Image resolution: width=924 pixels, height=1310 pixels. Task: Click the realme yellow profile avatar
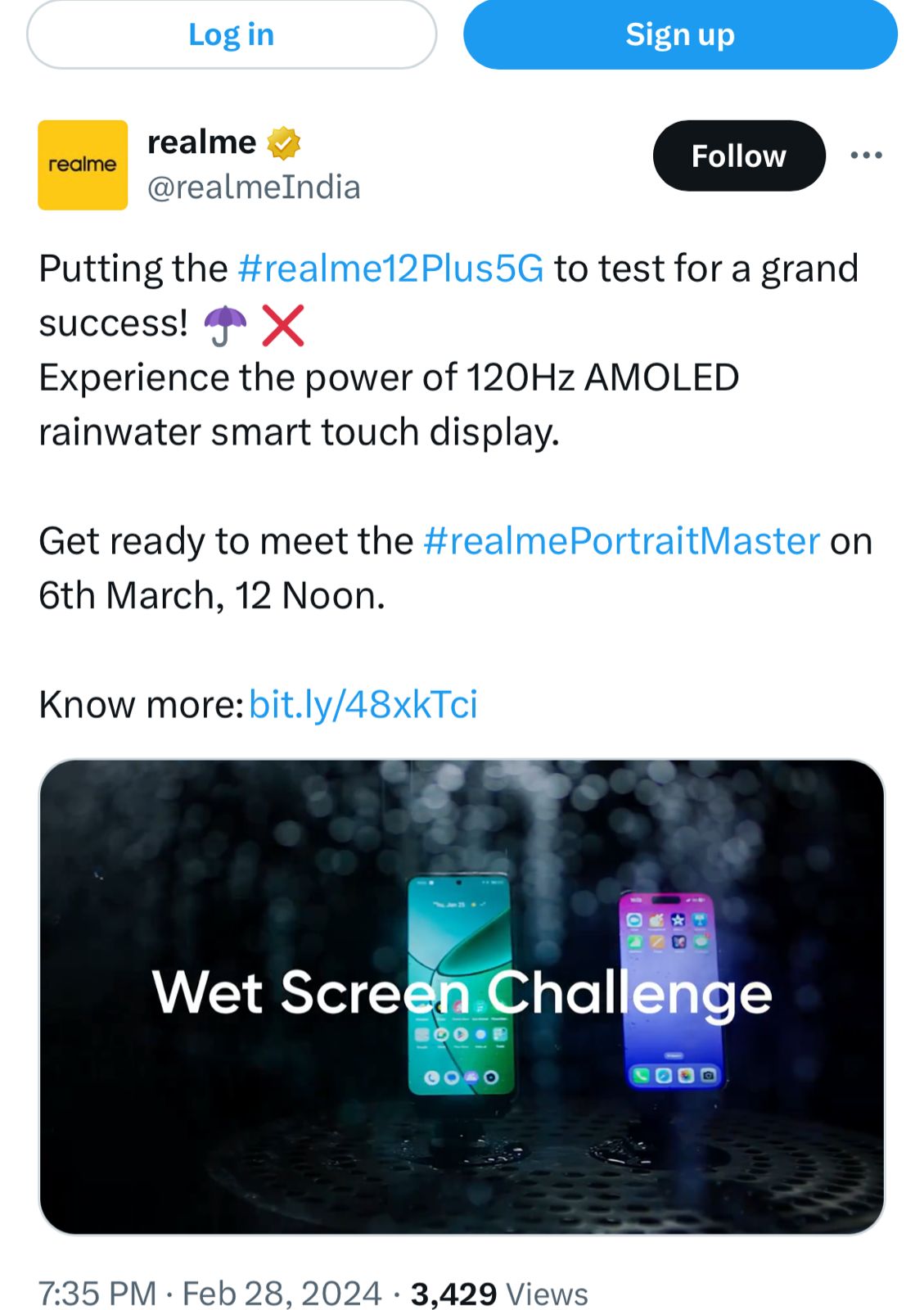click(83, 165)
